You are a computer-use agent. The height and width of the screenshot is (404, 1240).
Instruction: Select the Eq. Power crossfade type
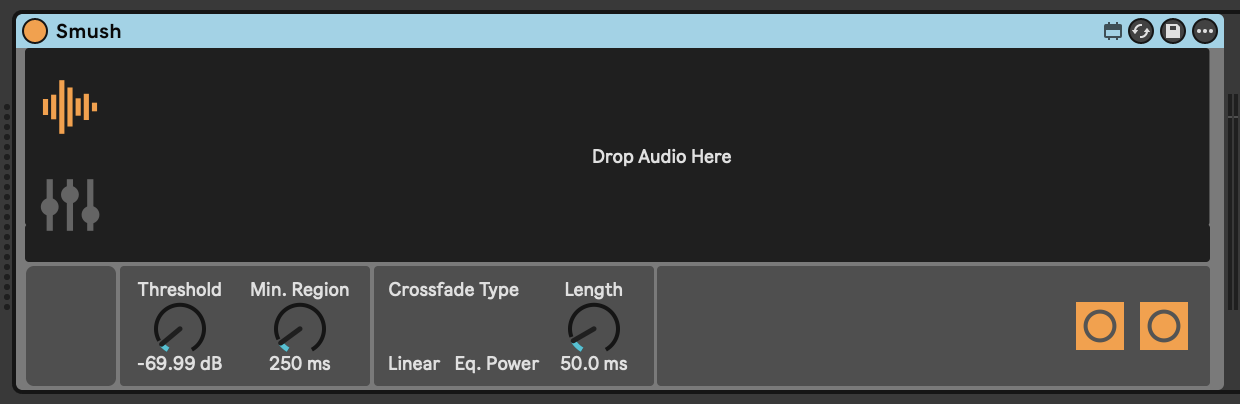(497, 363)
